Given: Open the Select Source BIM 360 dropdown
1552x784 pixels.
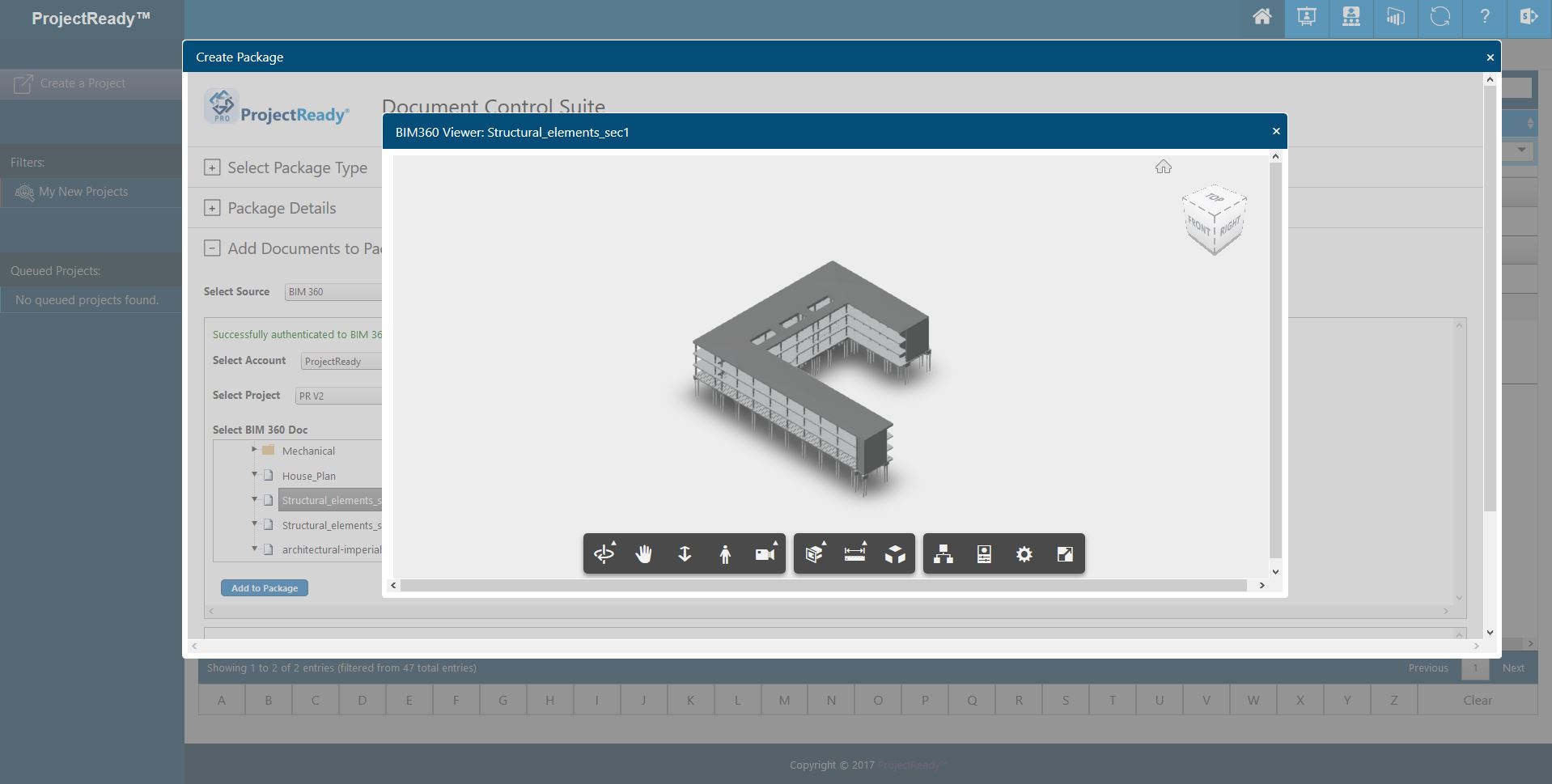Looking at the screenshot, I should coord(333,292).
